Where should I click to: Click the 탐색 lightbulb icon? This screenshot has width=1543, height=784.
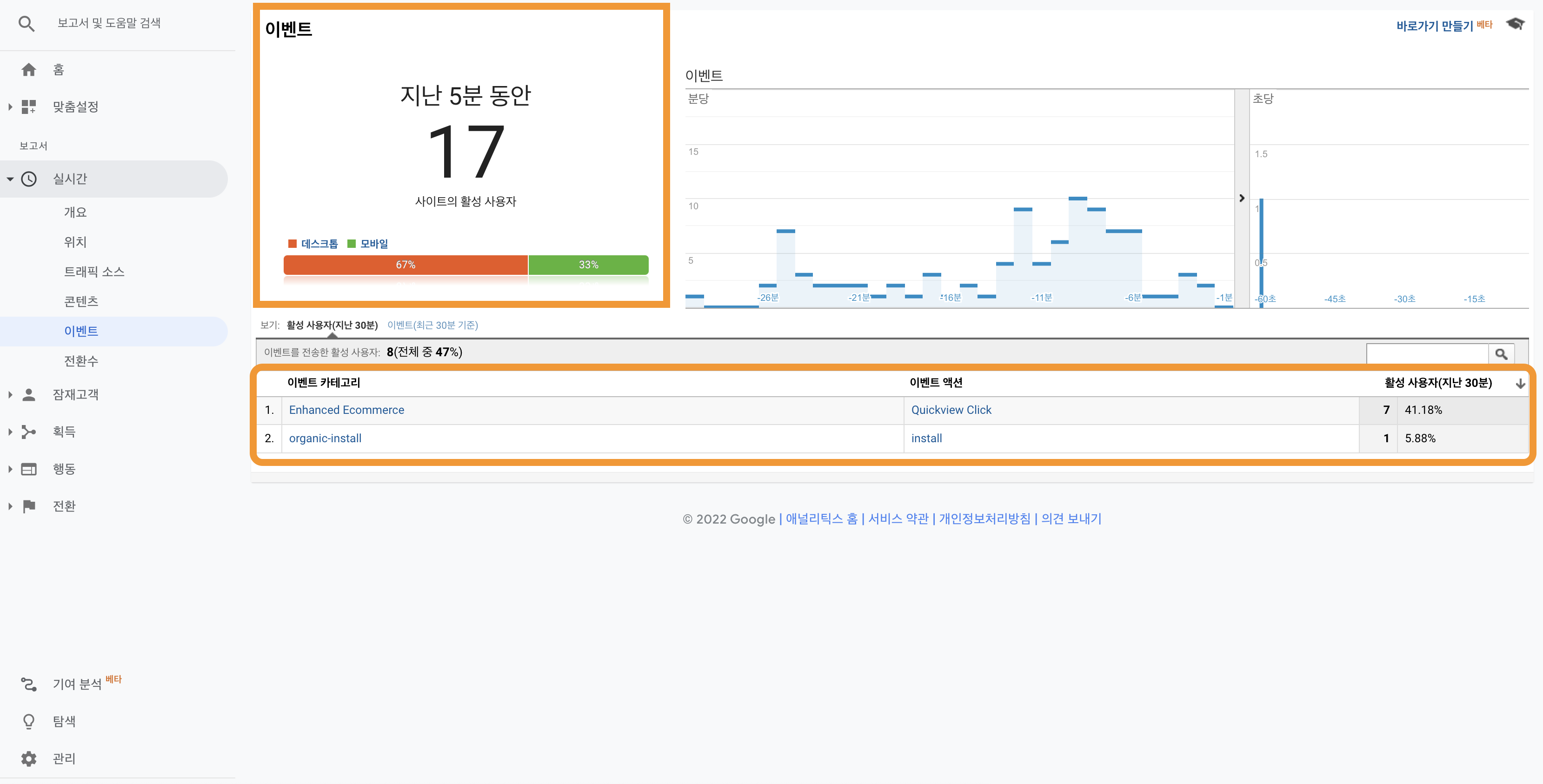click(29, 721)
